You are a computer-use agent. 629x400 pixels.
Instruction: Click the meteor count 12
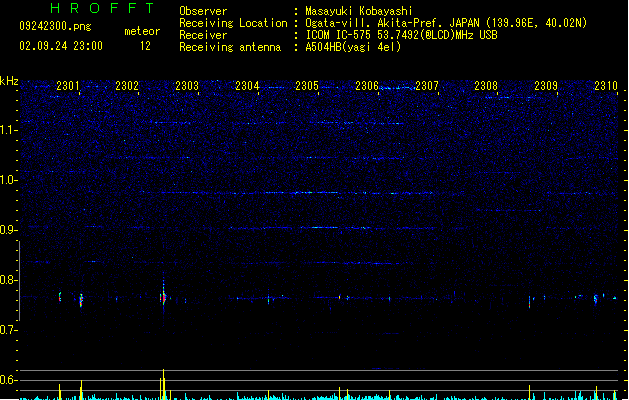145,46
